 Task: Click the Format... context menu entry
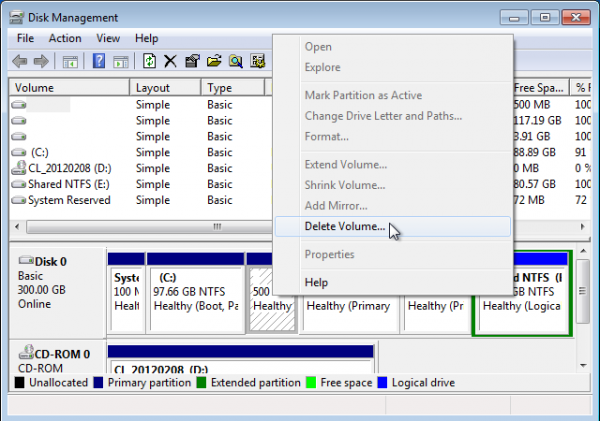393,137
